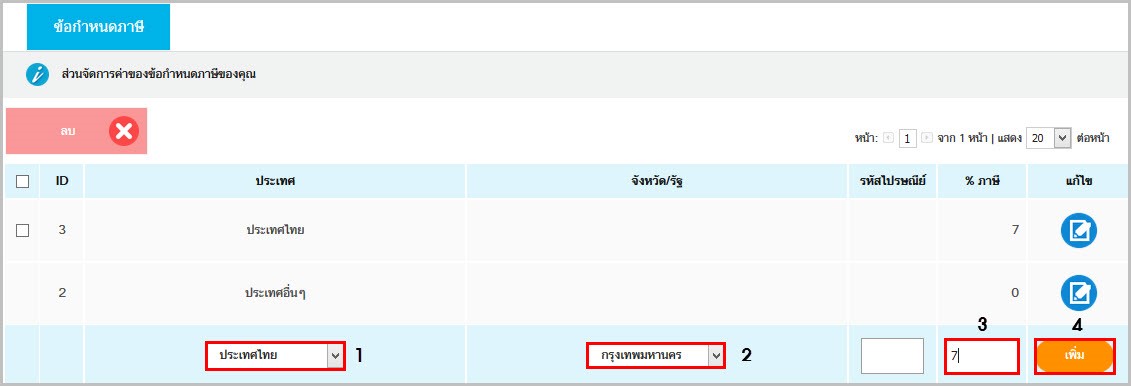Click the % ภาษี column header
This screenshot has width=1131, height=386.
(x=982, y=181)
